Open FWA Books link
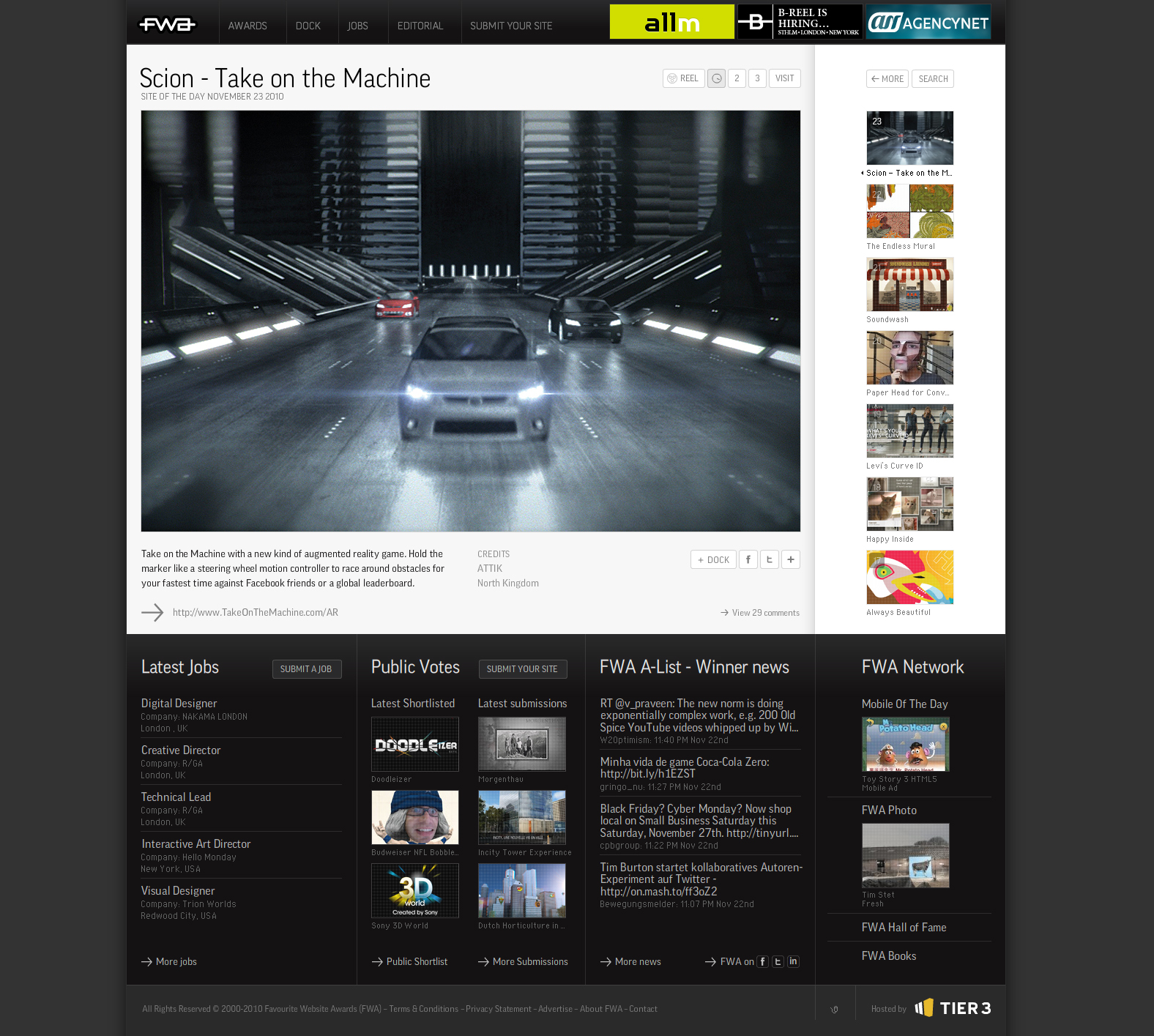Screen dimensions: 1154x1036 coord(889,955)
